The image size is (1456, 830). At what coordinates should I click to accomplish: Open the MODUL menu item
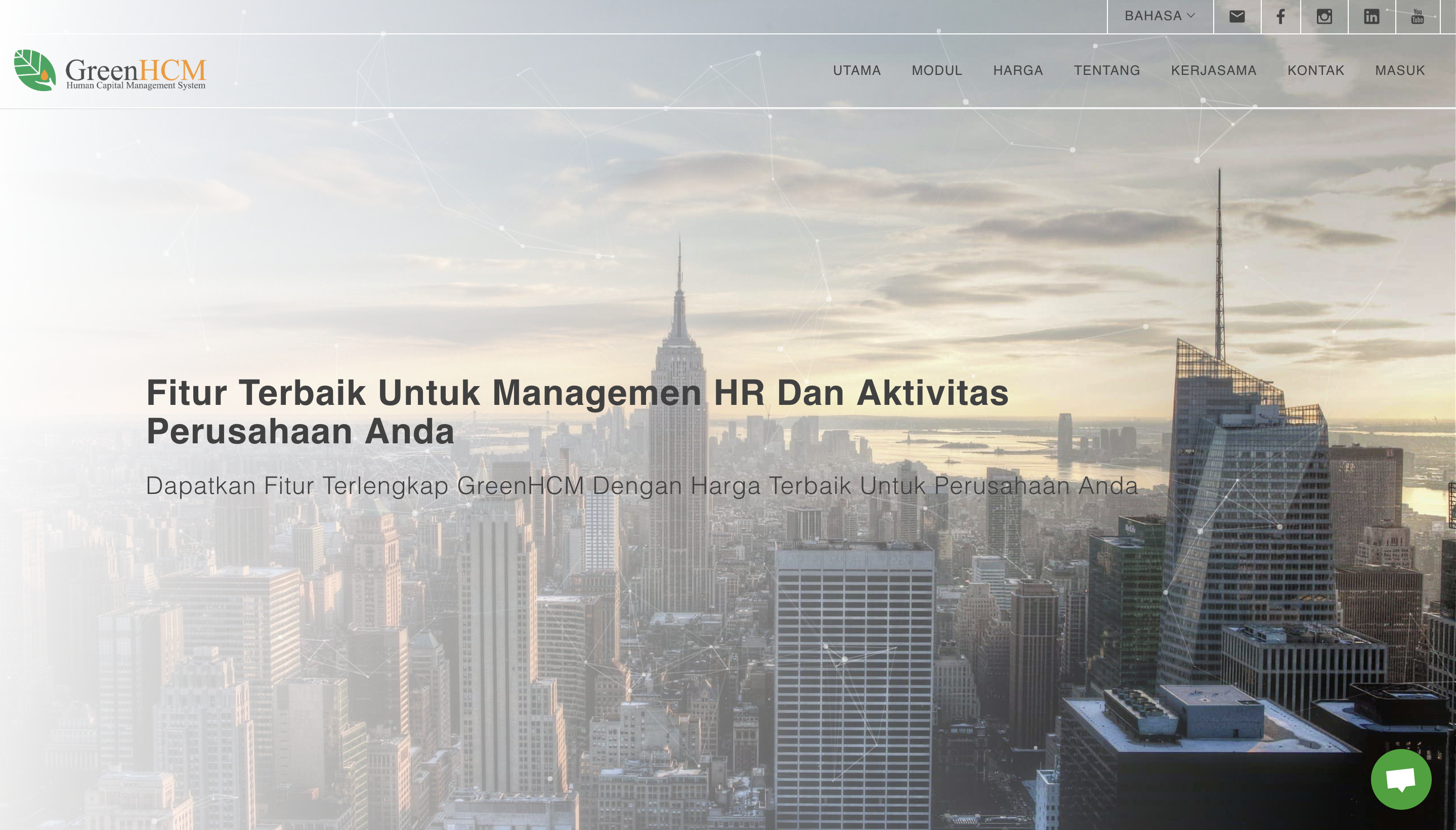tap(936, 71)
